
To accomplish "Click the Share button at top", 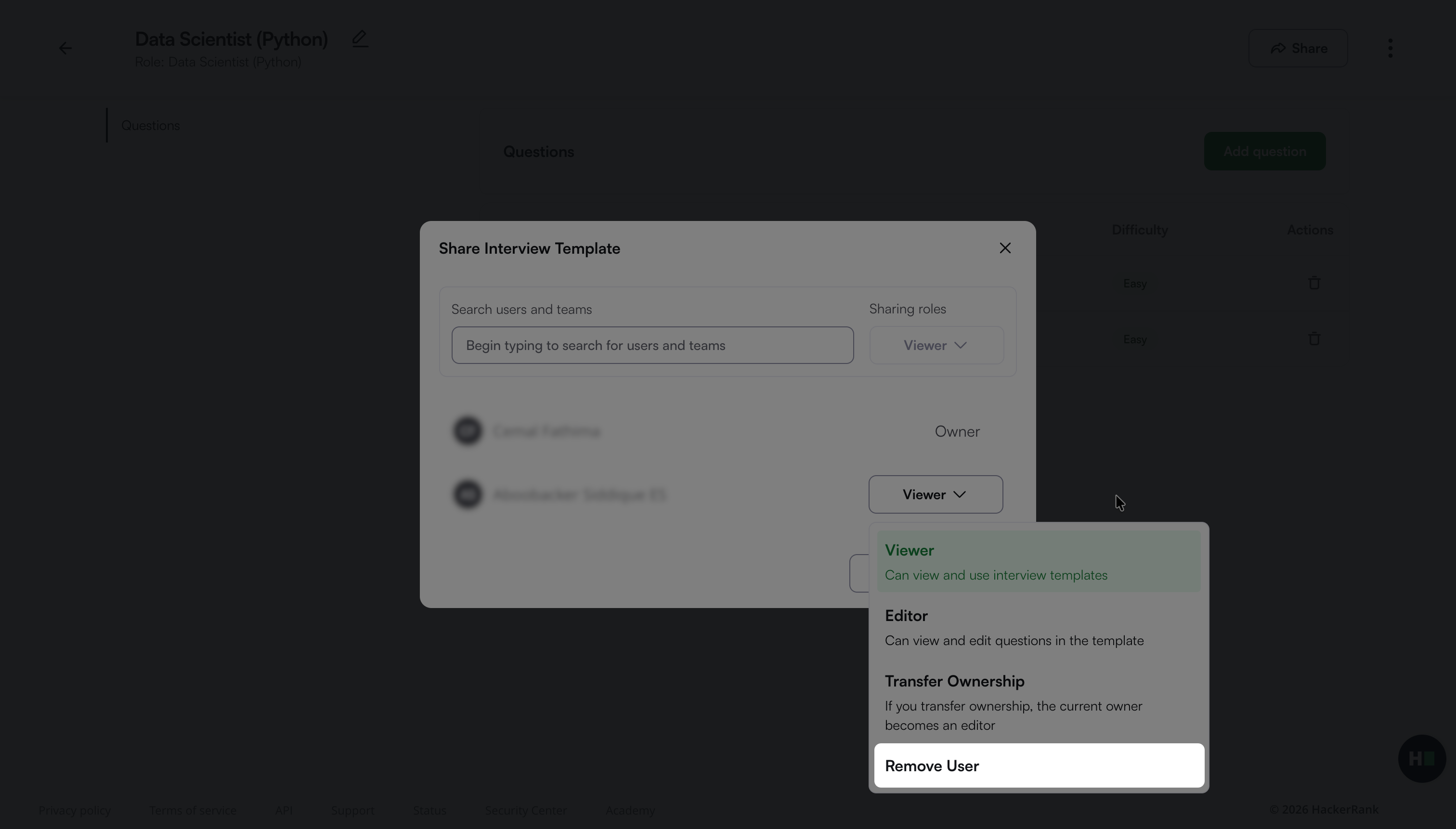I will coord(1298,49).
